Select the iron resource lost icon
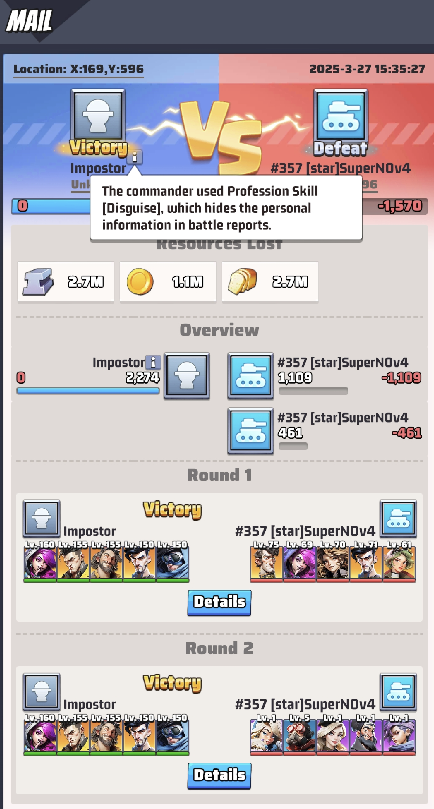Image resolution: width=434 pixels, height=809 pixels. click(38, 282)
